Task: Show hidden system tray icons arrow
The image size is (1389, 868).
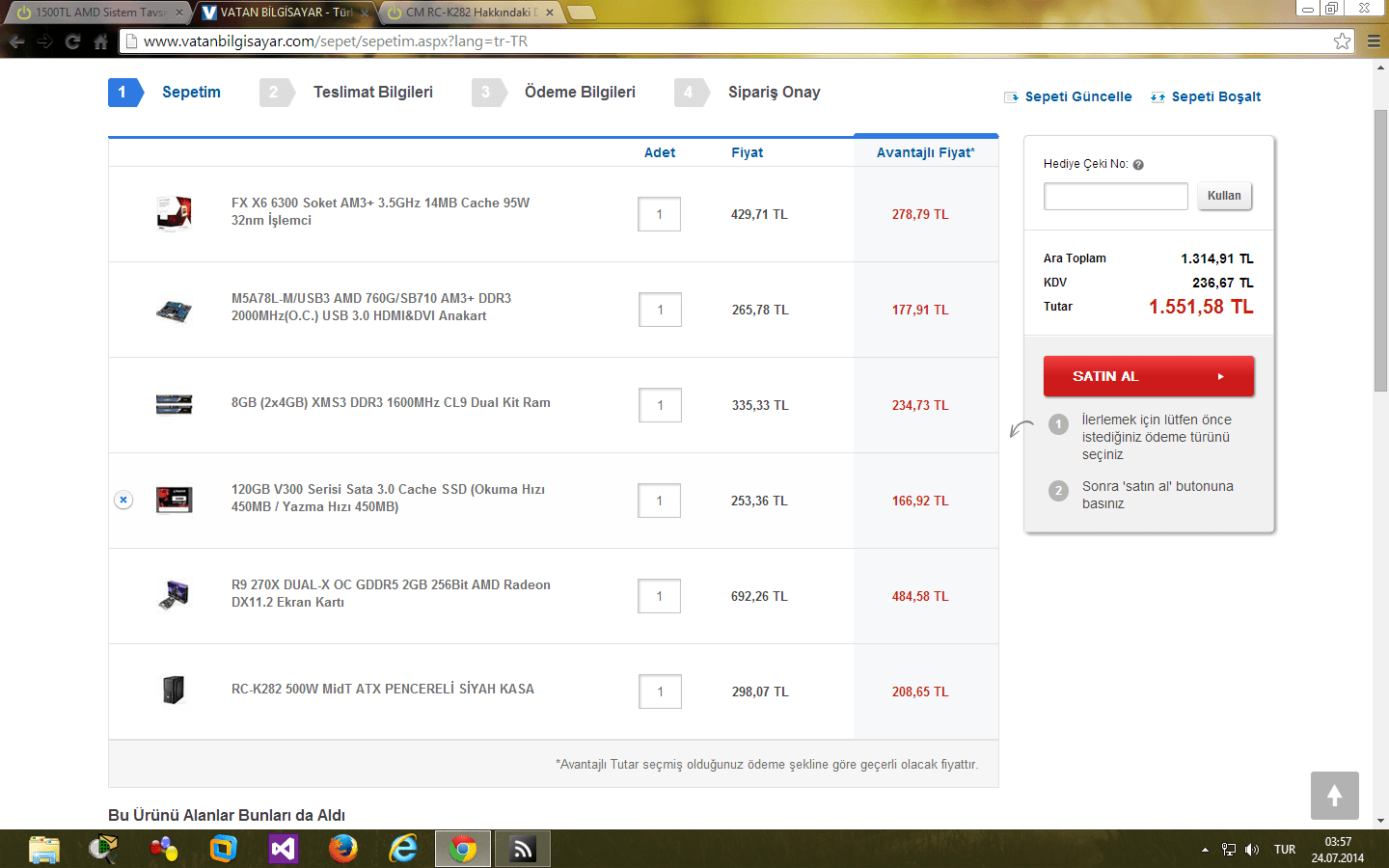Action: click(x=1205, y=850)
